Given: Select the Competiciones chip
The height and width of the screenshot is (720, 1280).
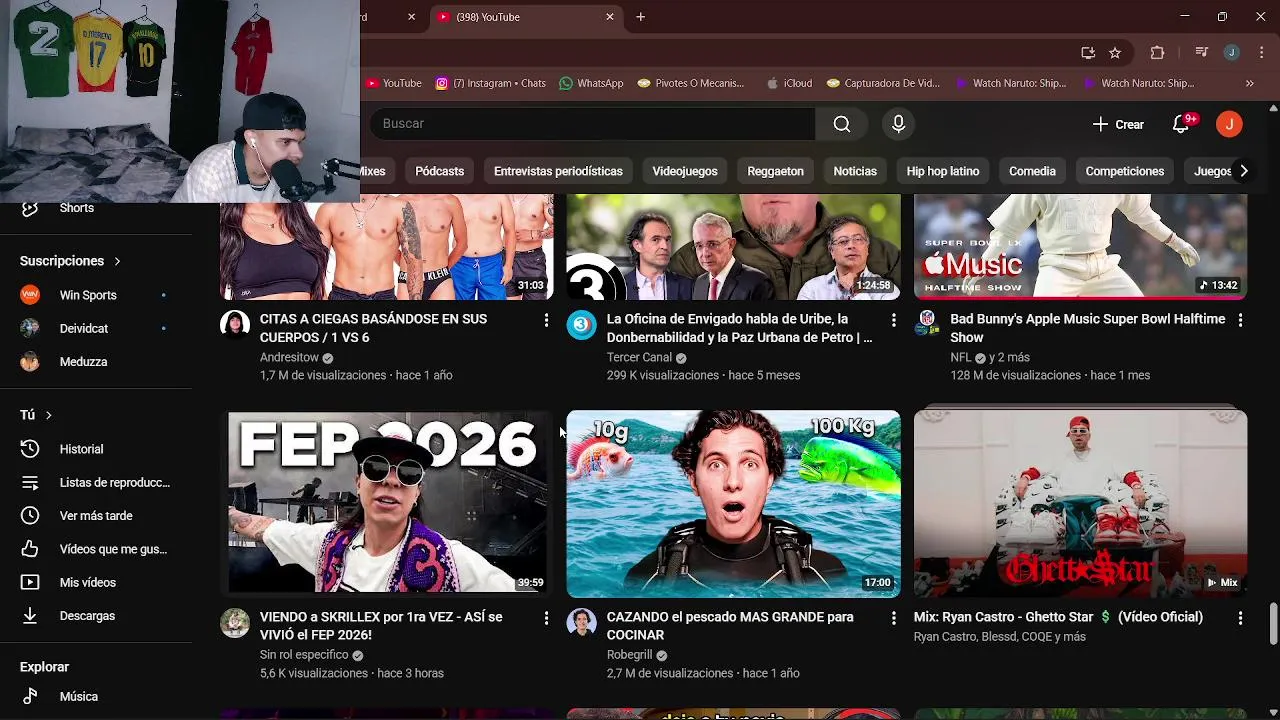Looking at the screenshot, I should pyautogui.click(x=1125, y=171).
